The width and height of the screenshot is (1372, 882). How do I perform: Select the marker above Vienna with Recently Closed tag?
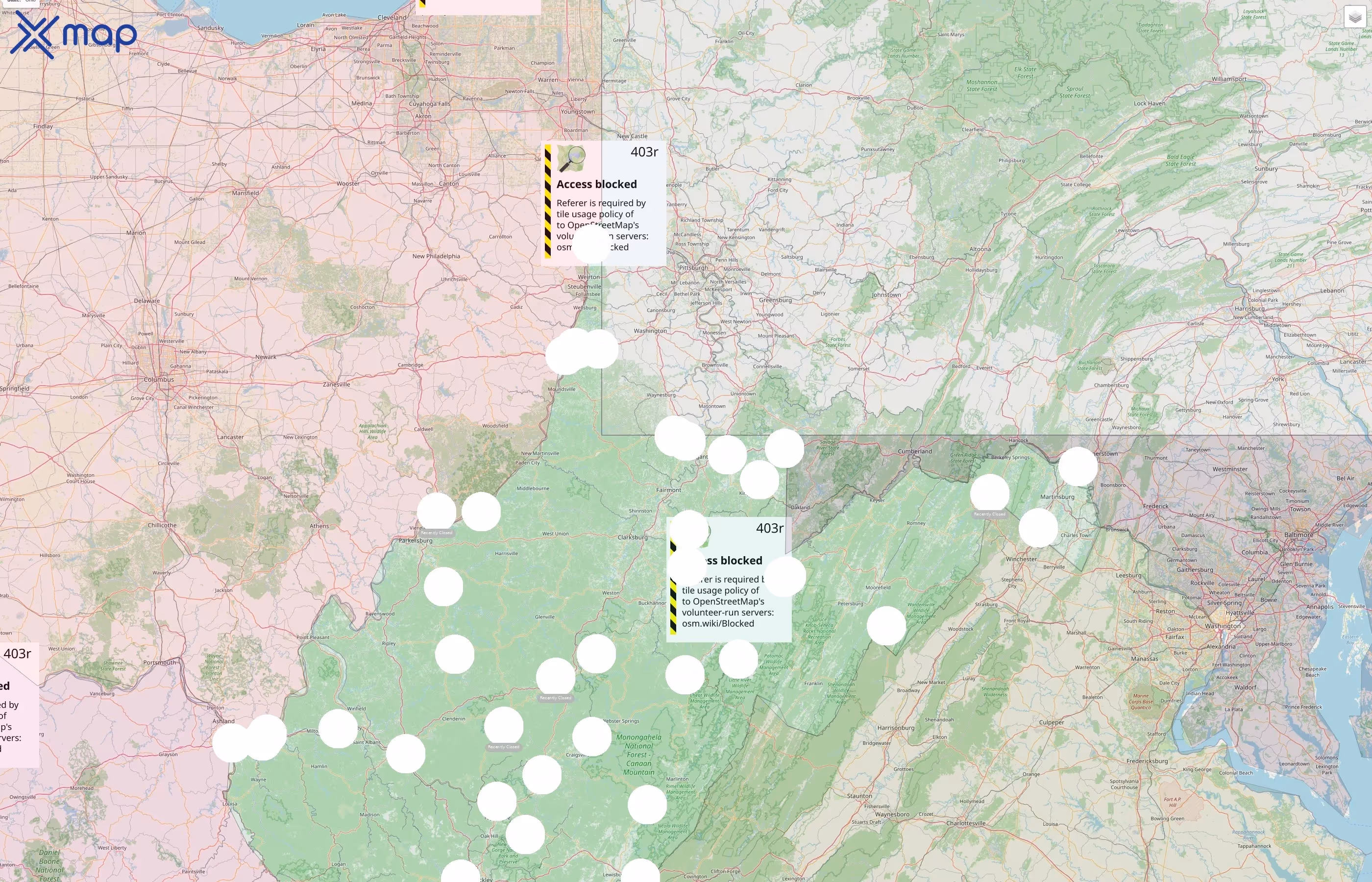pyautogui.click(x=436, y=512)
